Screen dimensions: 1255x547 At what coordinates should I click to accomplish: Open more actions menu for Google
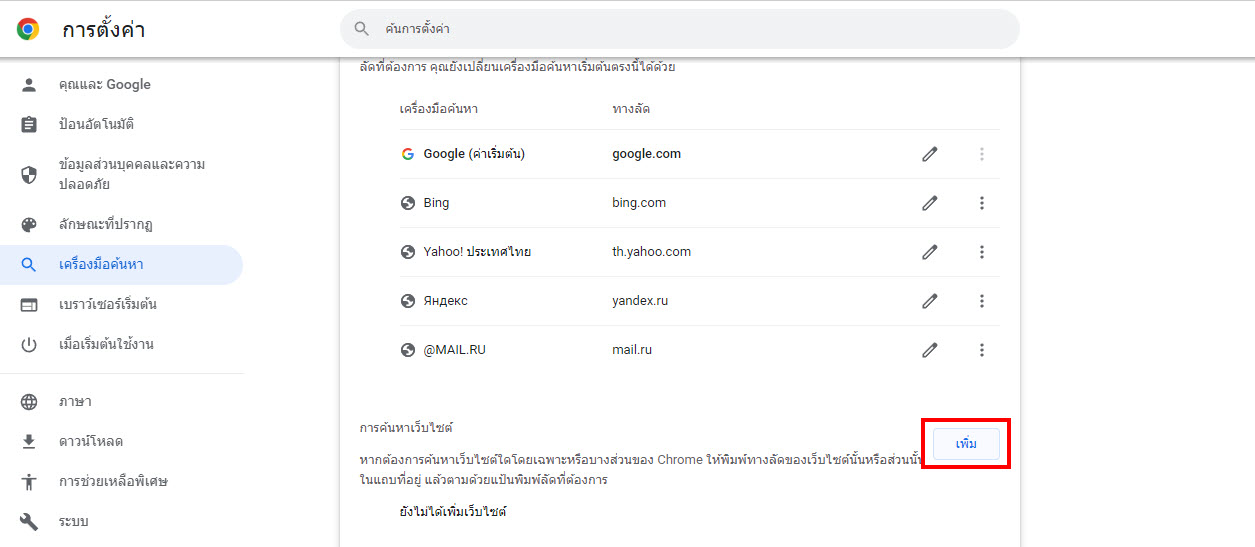point(982,154)
